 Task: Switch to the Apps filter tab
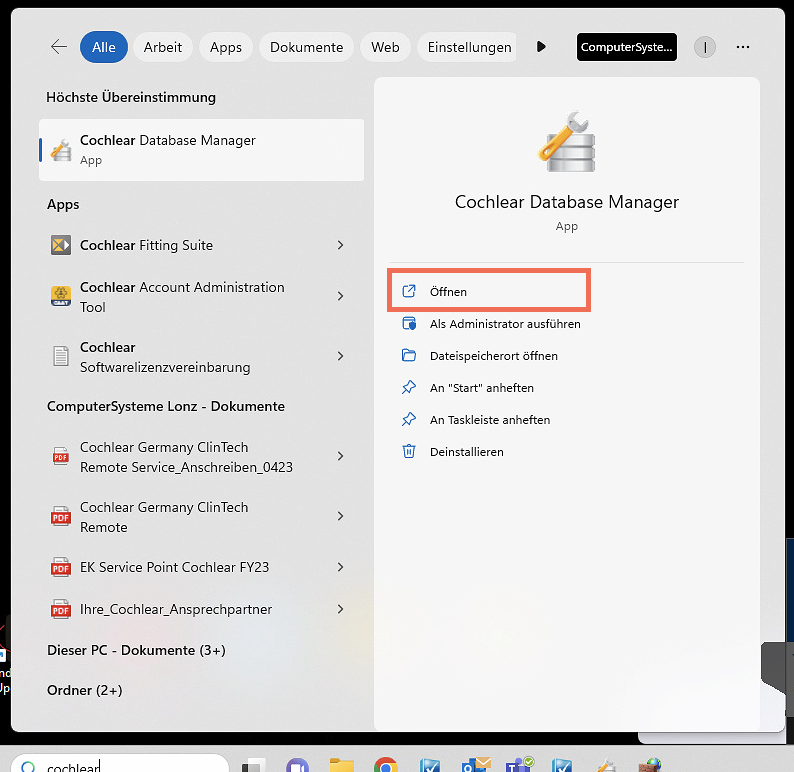coord(226,47)
